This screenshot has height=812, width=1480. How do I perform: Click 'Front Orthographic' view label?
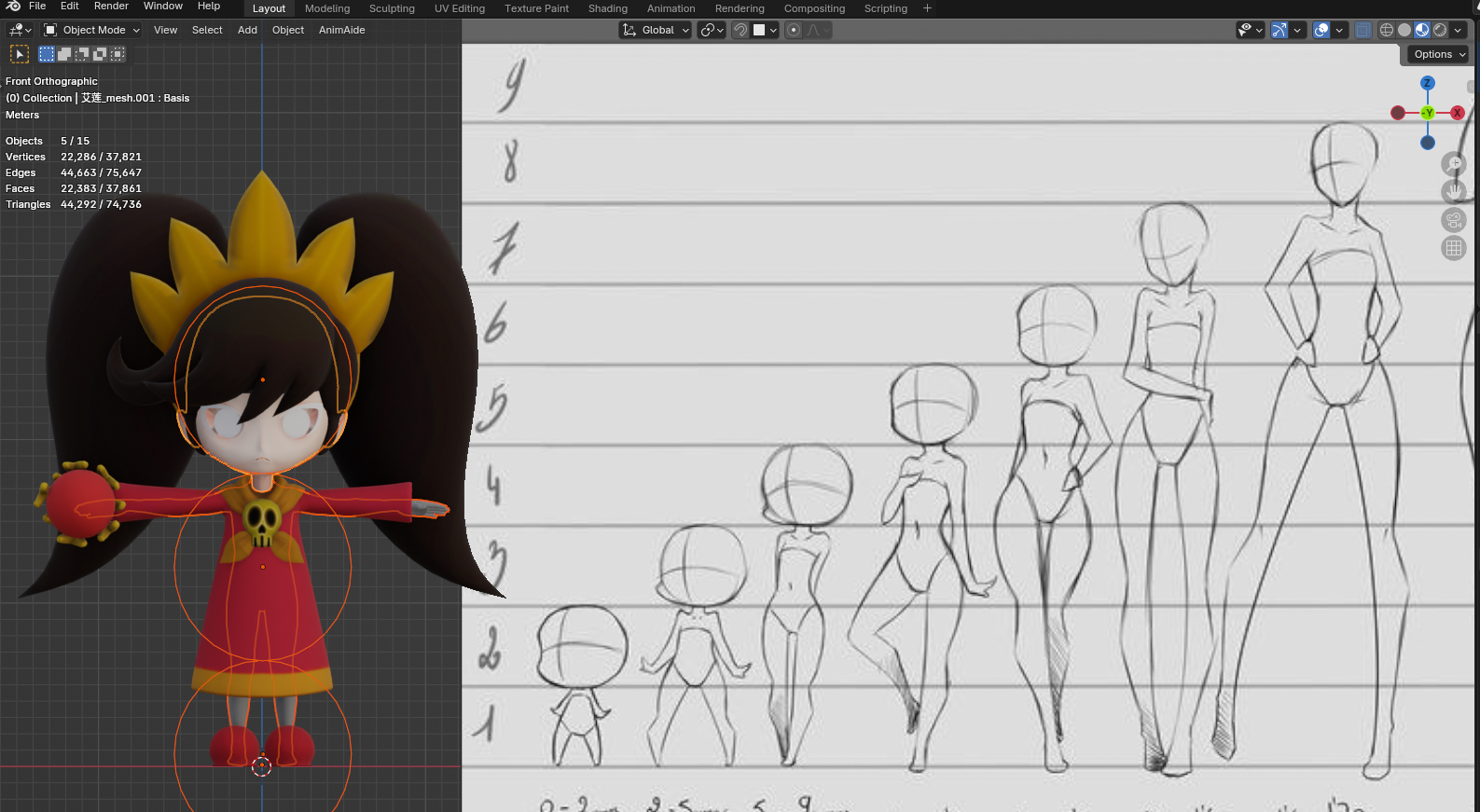coord(51,81)
